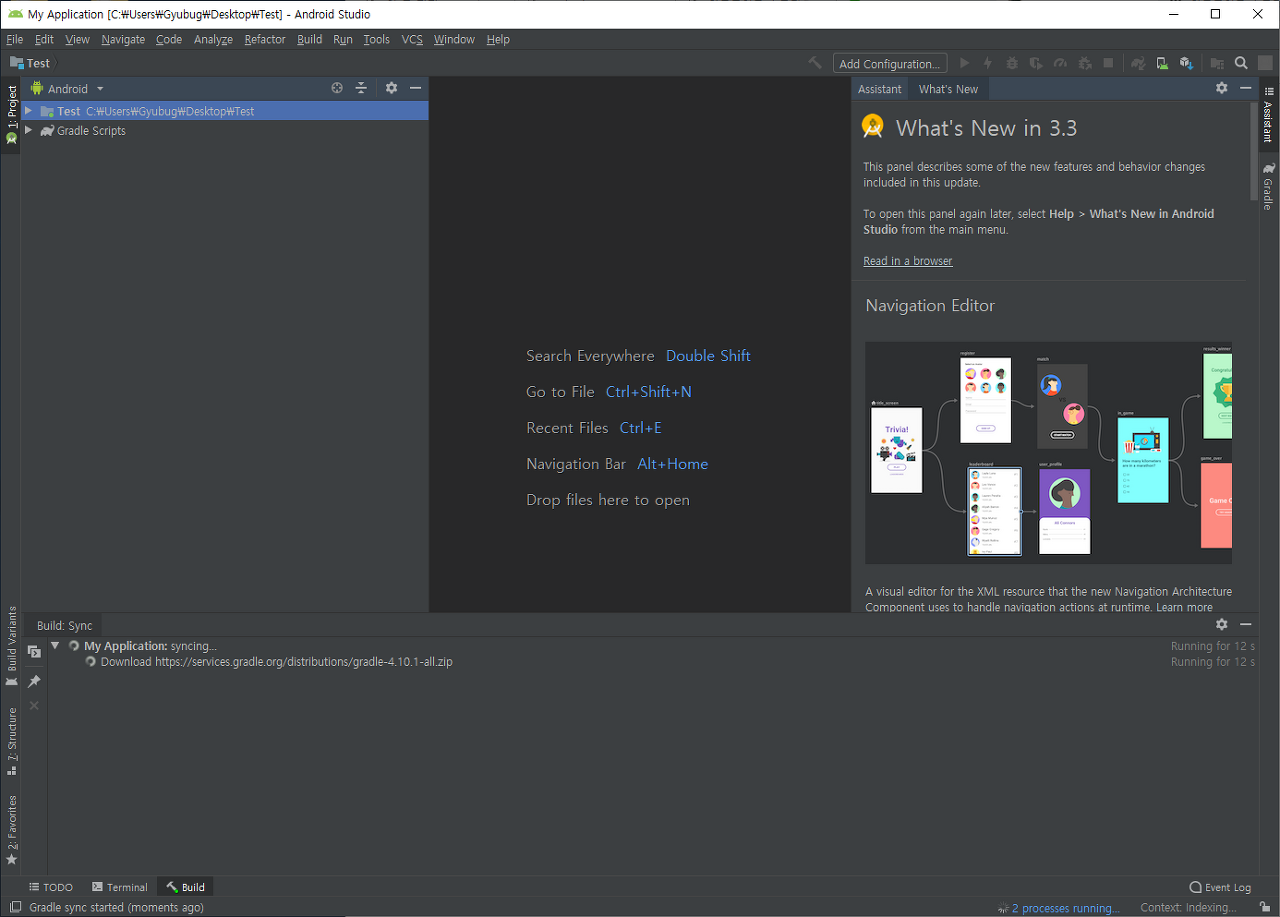The height and width of the screenshot is (917, 1280).
Task: Open the Add Configuration selector
Action: (890, 63)
